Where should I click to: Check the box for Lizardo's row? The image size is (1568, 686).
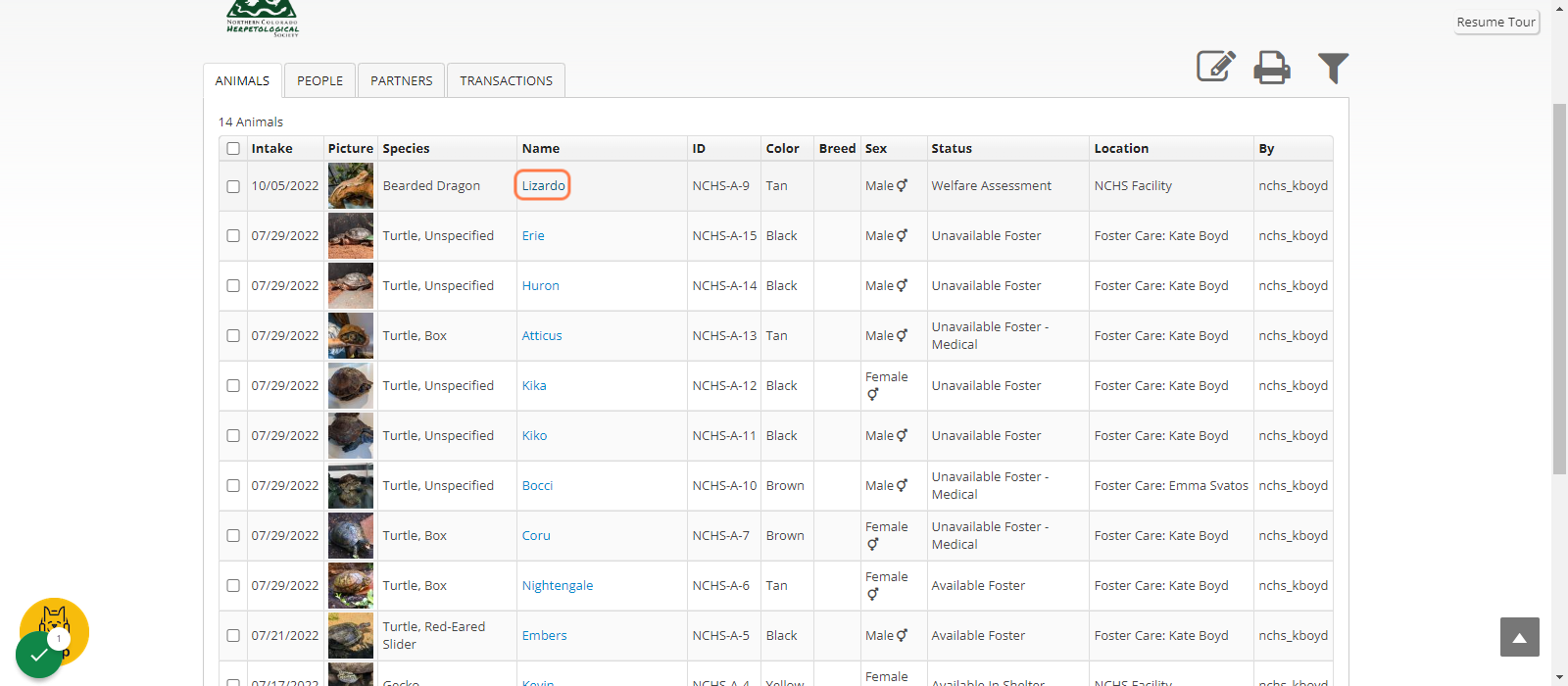click(233, 186)
